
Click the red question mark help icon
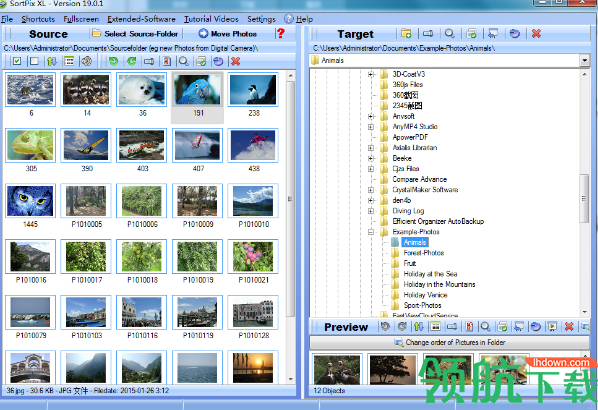point(281,34)
